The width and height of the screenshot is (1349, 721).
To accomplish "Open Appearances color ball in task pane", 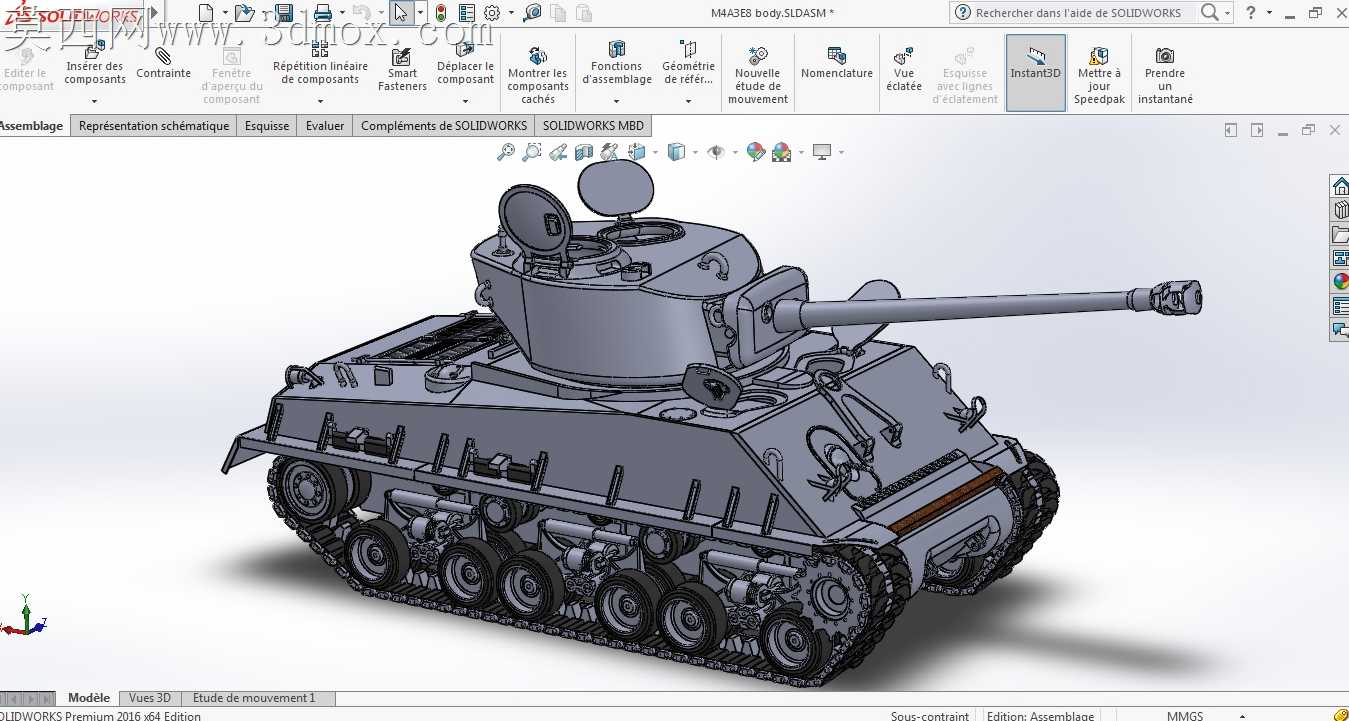I will [1340, 282].
